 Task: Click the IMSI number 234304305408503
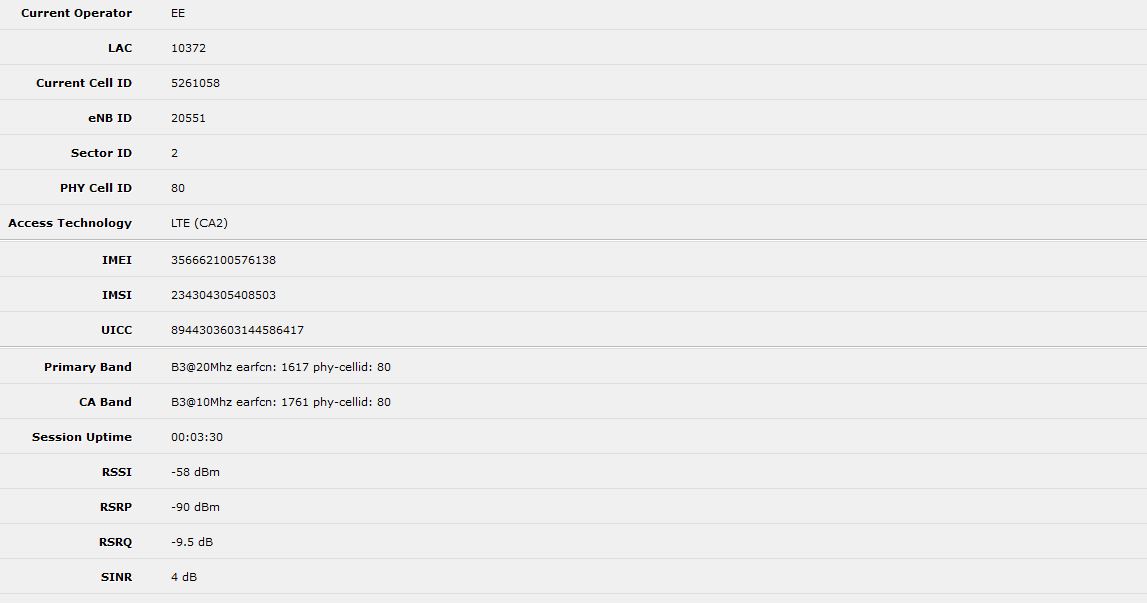pos(223,295)
